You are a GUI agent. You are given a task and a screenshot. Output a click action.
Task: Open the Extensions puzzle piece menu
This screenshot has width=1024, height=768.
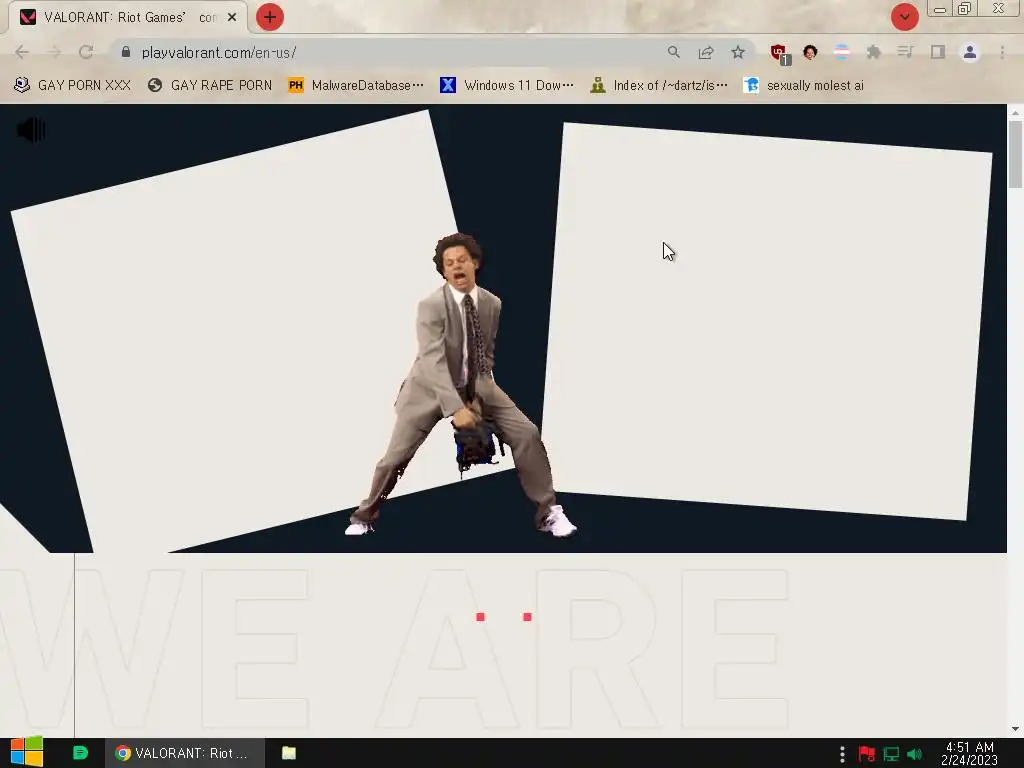874,52
